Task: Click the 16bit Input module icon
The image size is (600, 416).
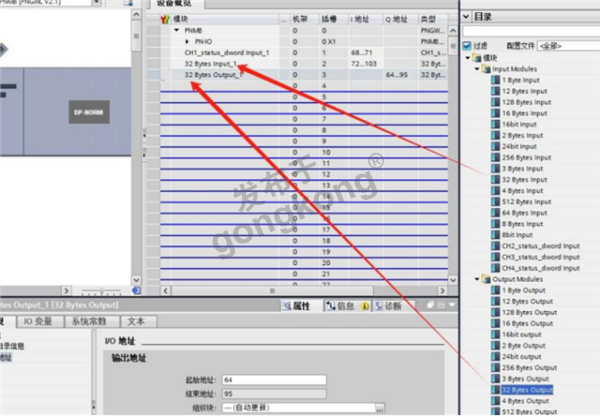Action: pyautogui.click(x=496, y=124)
